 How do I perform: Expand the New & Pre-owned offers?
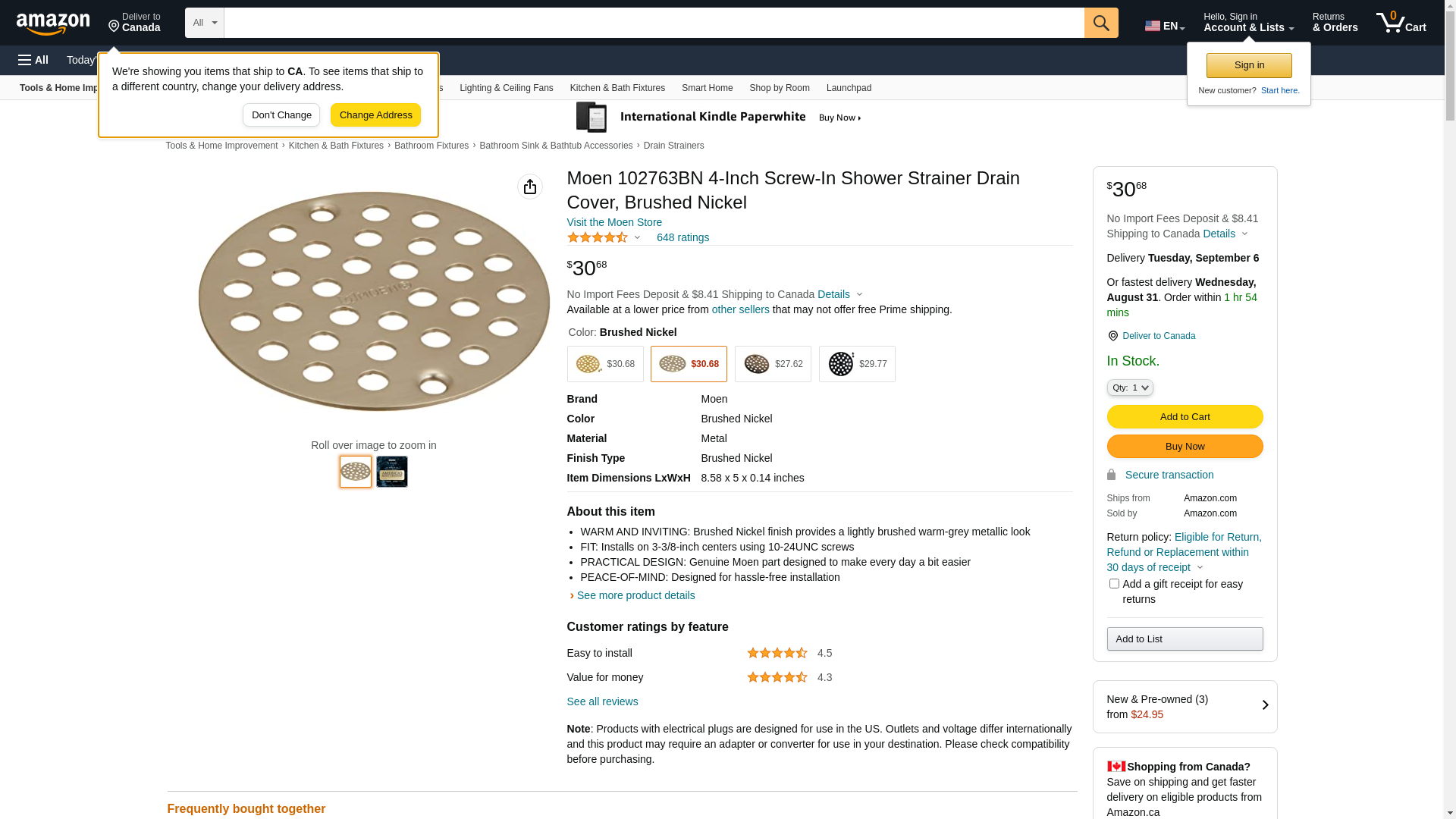tap(1185, 707)
